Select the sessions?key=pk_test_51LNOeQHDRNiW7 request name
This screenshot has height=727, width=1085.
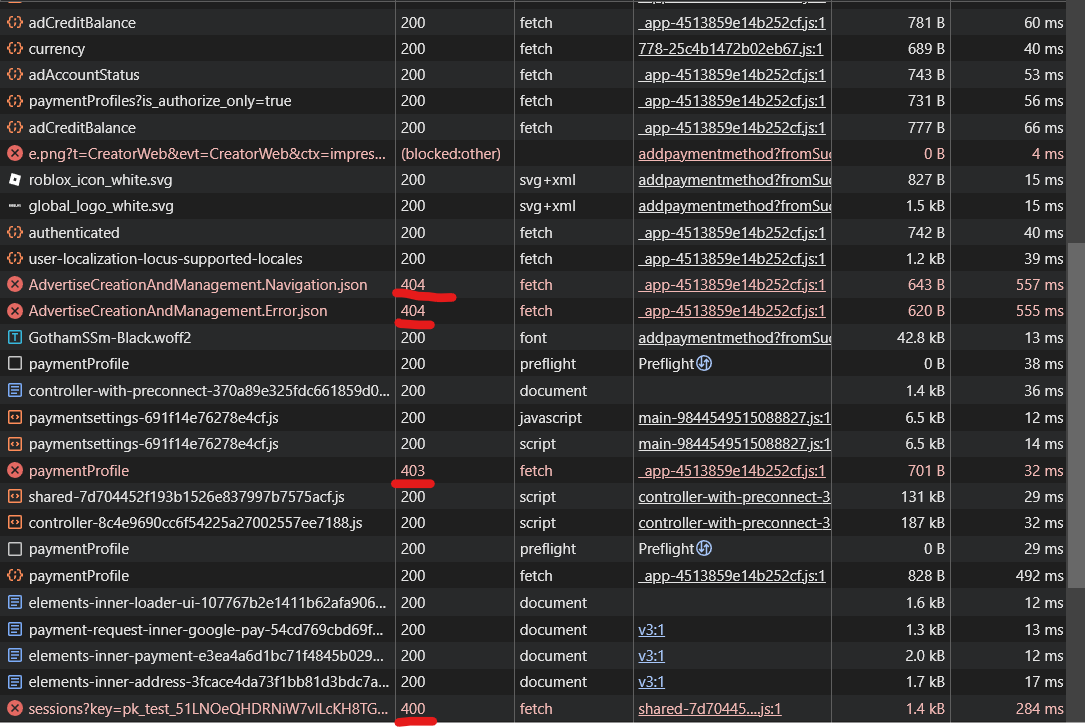point(208,709)
